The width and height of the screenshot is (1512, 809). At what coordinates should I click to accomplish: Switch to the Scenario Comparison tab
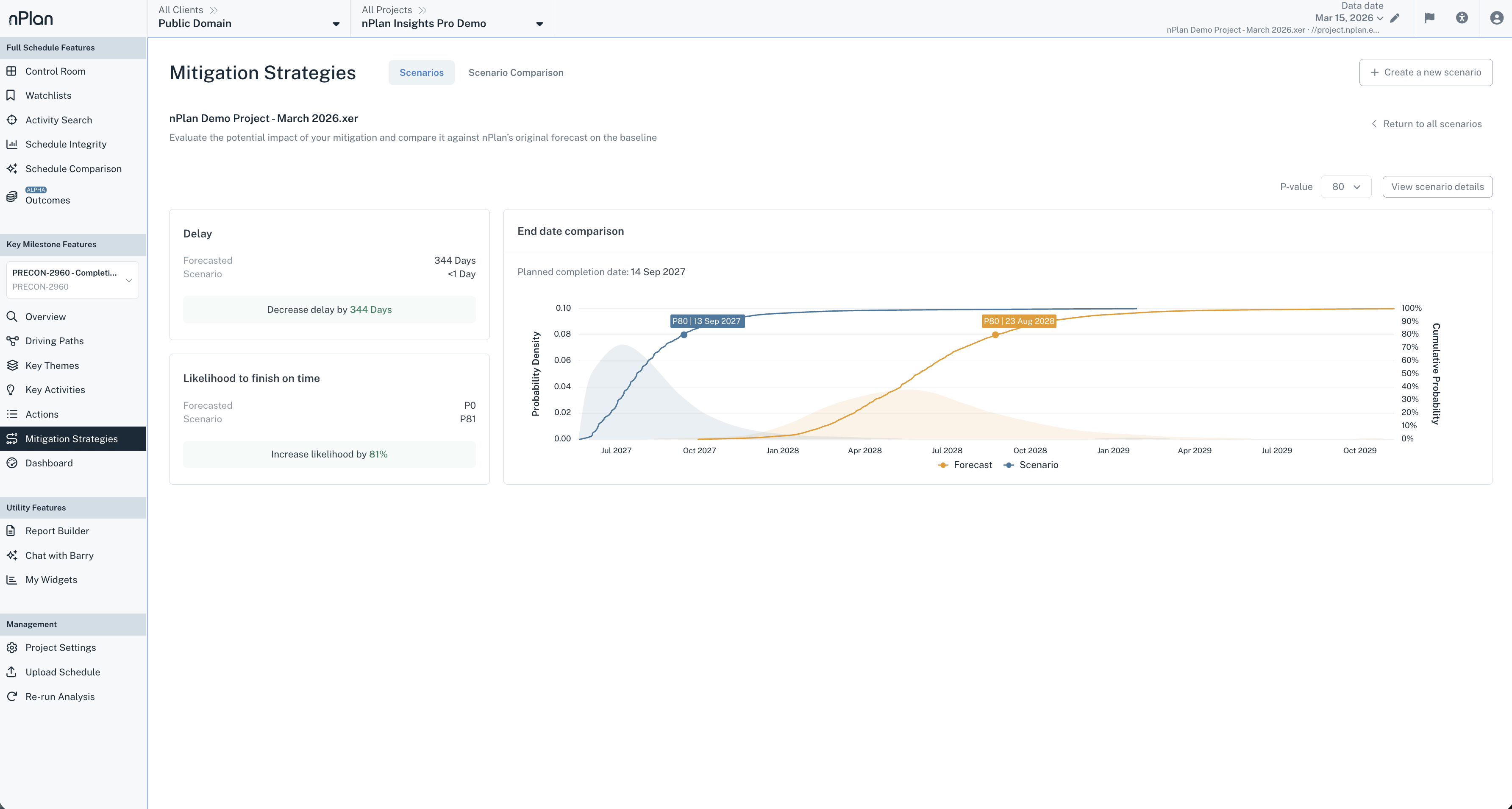pos(515,72)
